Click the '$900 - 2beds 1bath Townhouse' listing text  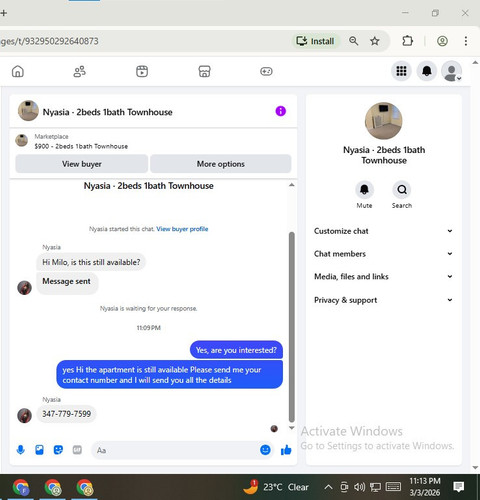(x=81, y=146)
